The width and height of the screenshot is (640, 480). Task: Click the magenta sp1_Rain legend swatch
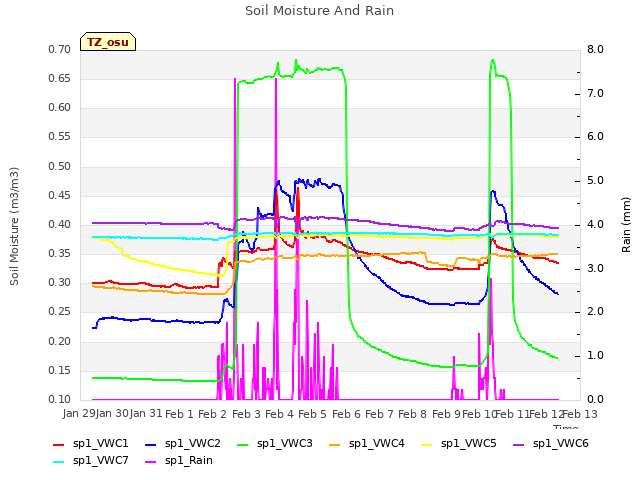click(151, 462)
